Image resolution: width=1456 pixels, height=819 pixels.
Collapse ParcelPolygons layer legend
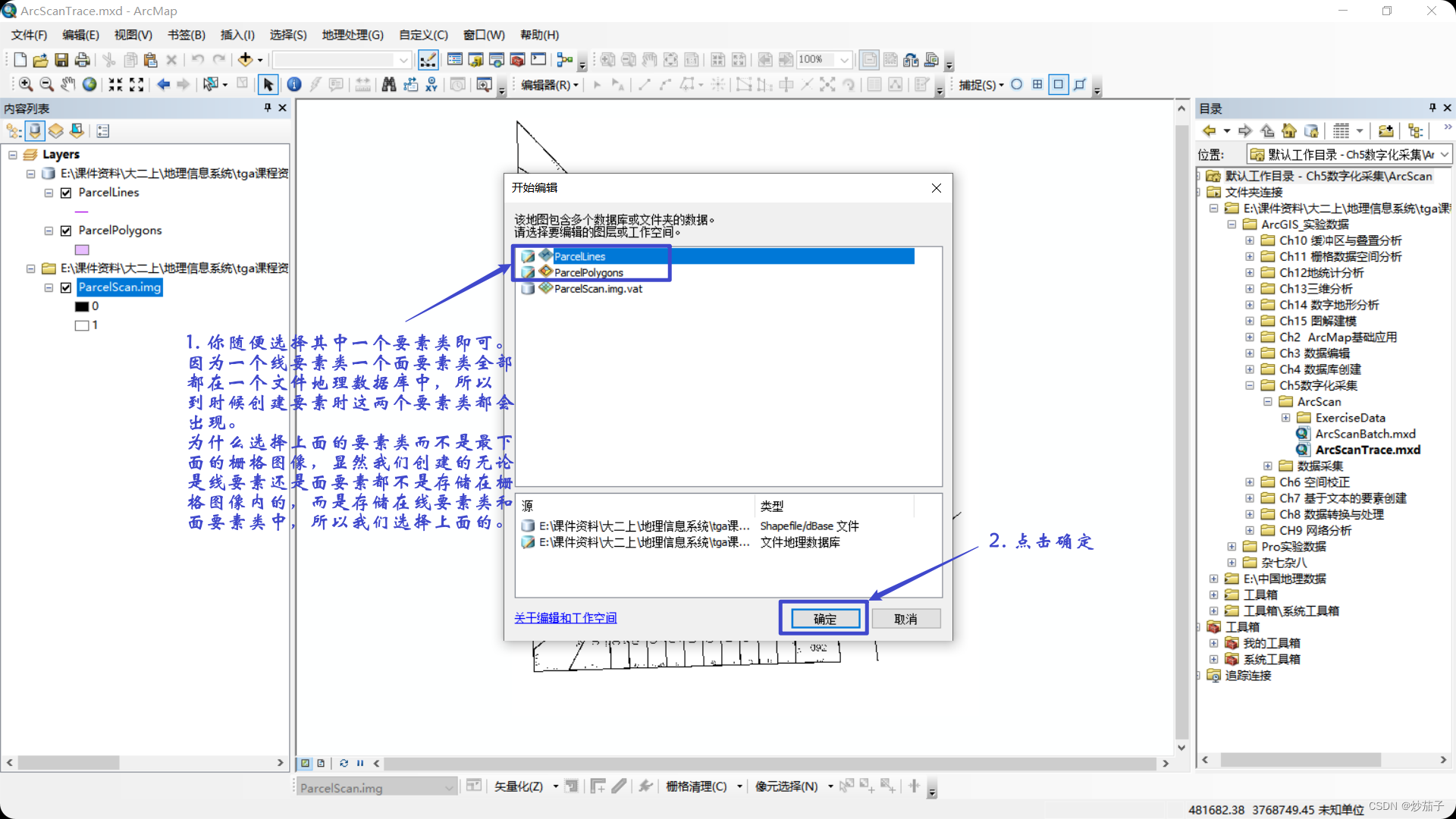pos(49,231)
